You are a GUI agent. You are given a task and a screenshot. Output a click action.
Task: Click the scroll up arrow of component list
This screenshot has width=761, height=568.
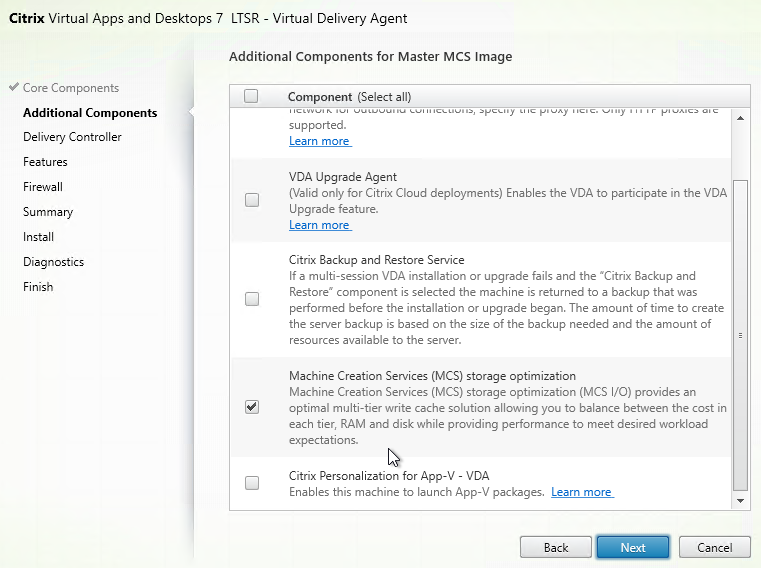(740, 118)
